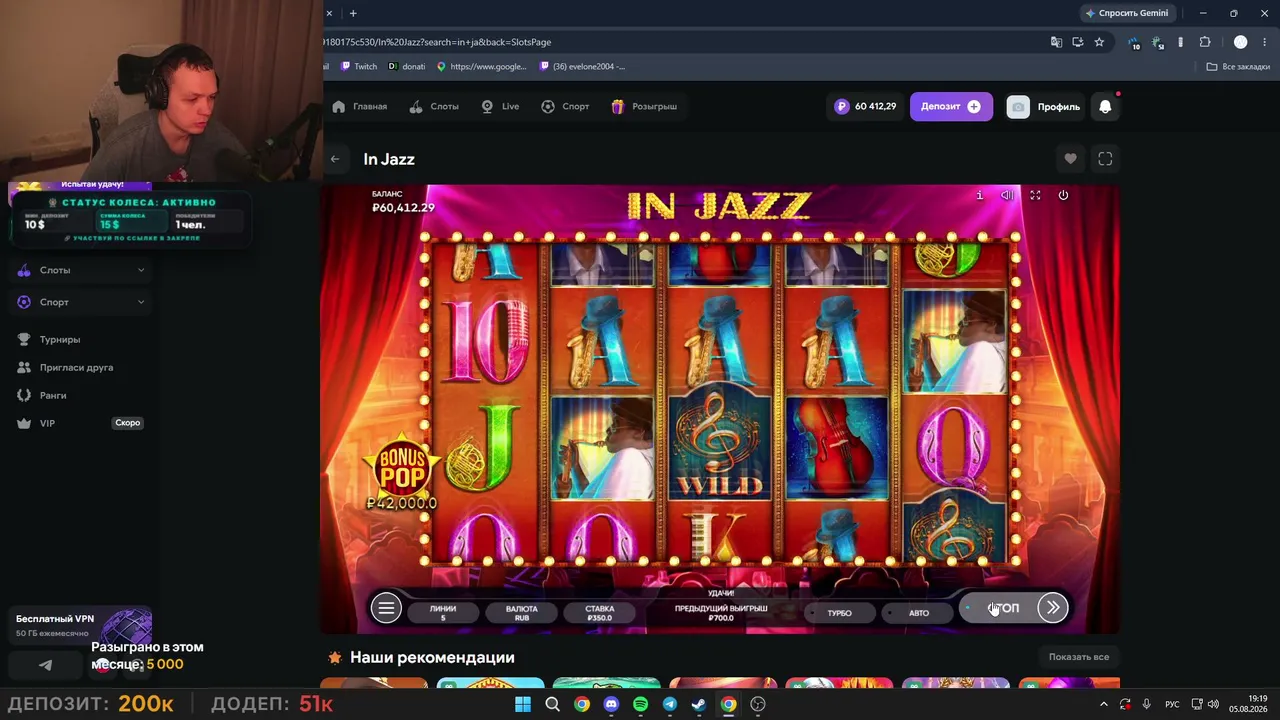Open a new browser tab
This screenshot has height=720, width=1280.
(353, 13)
